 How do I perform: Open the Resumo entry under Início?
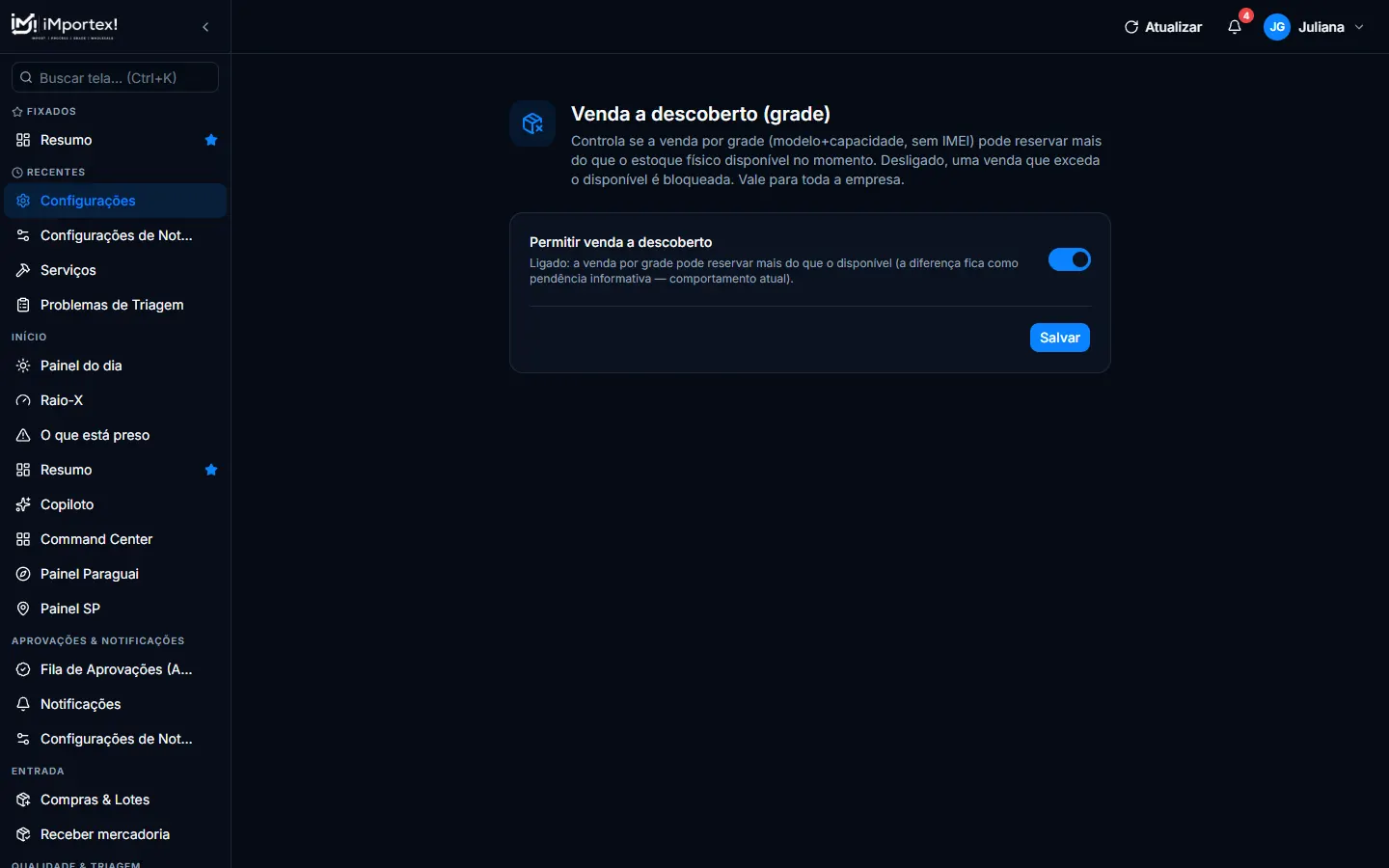pyautogui.click(x=116, y=470)
